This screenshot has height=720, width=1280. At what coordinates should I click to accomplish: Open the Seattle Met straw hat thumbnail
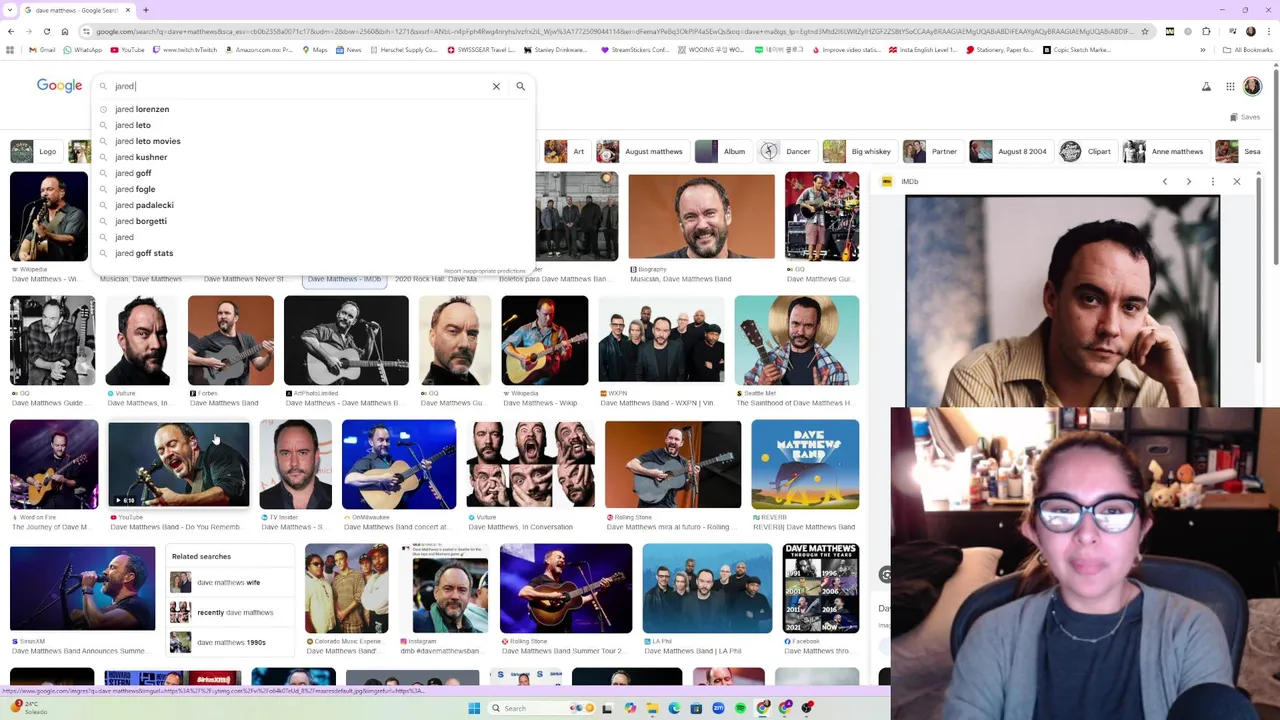797,340
